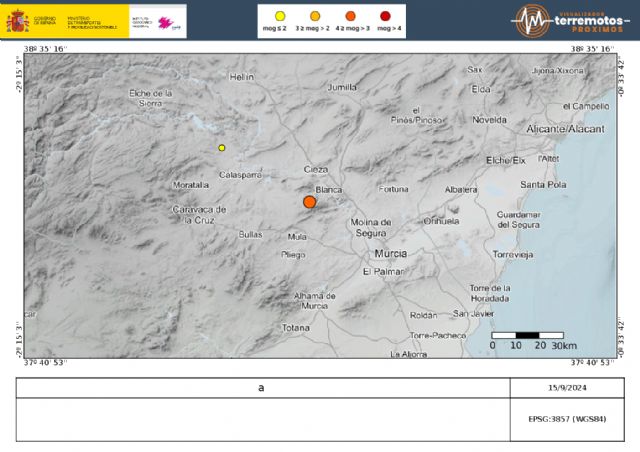Click the Murcia city label on map
The height and width of the screenshot is (452, 640).
390,253
